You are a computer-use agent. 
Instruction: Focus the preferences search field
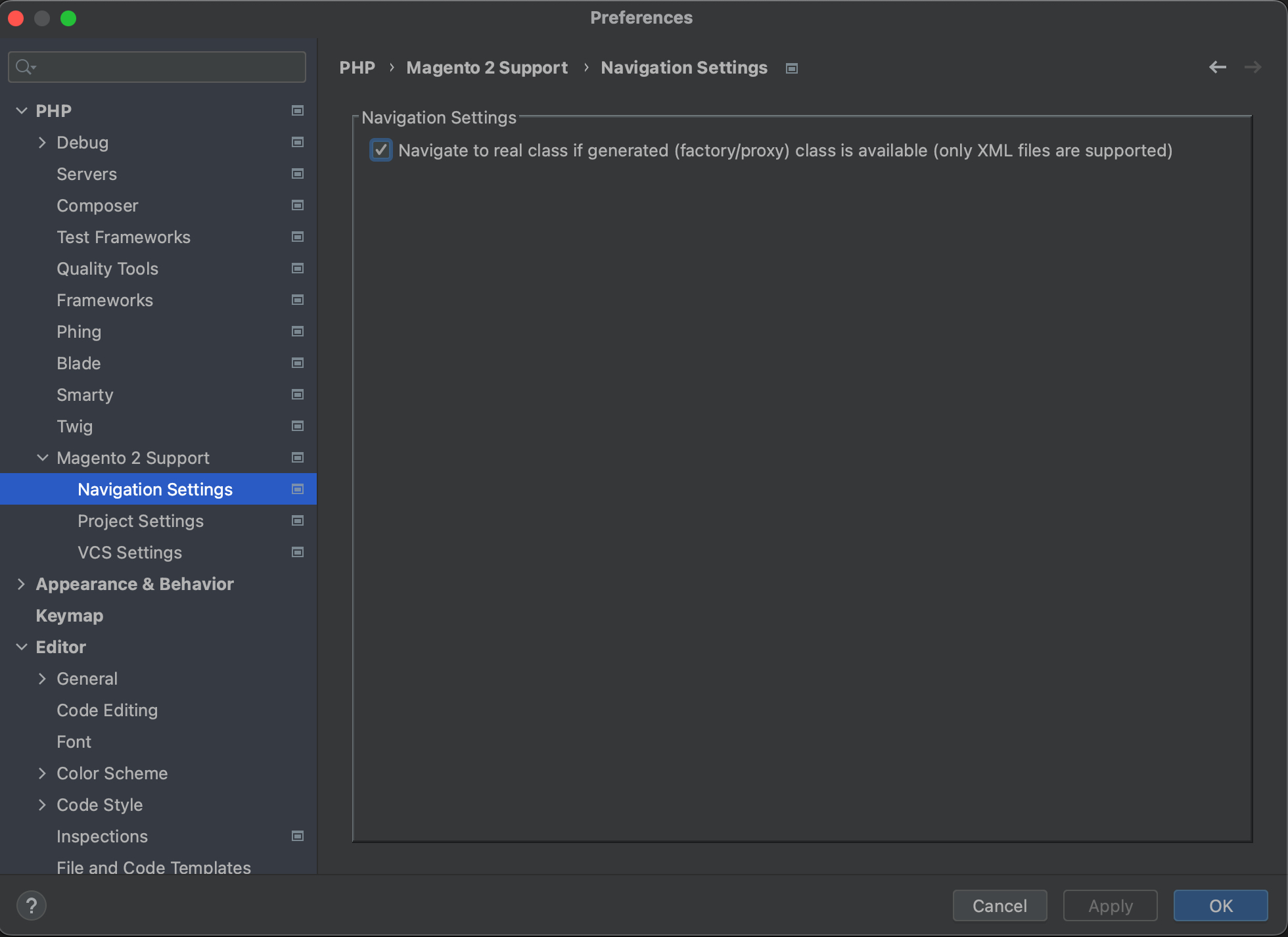[x=157, y=67]
